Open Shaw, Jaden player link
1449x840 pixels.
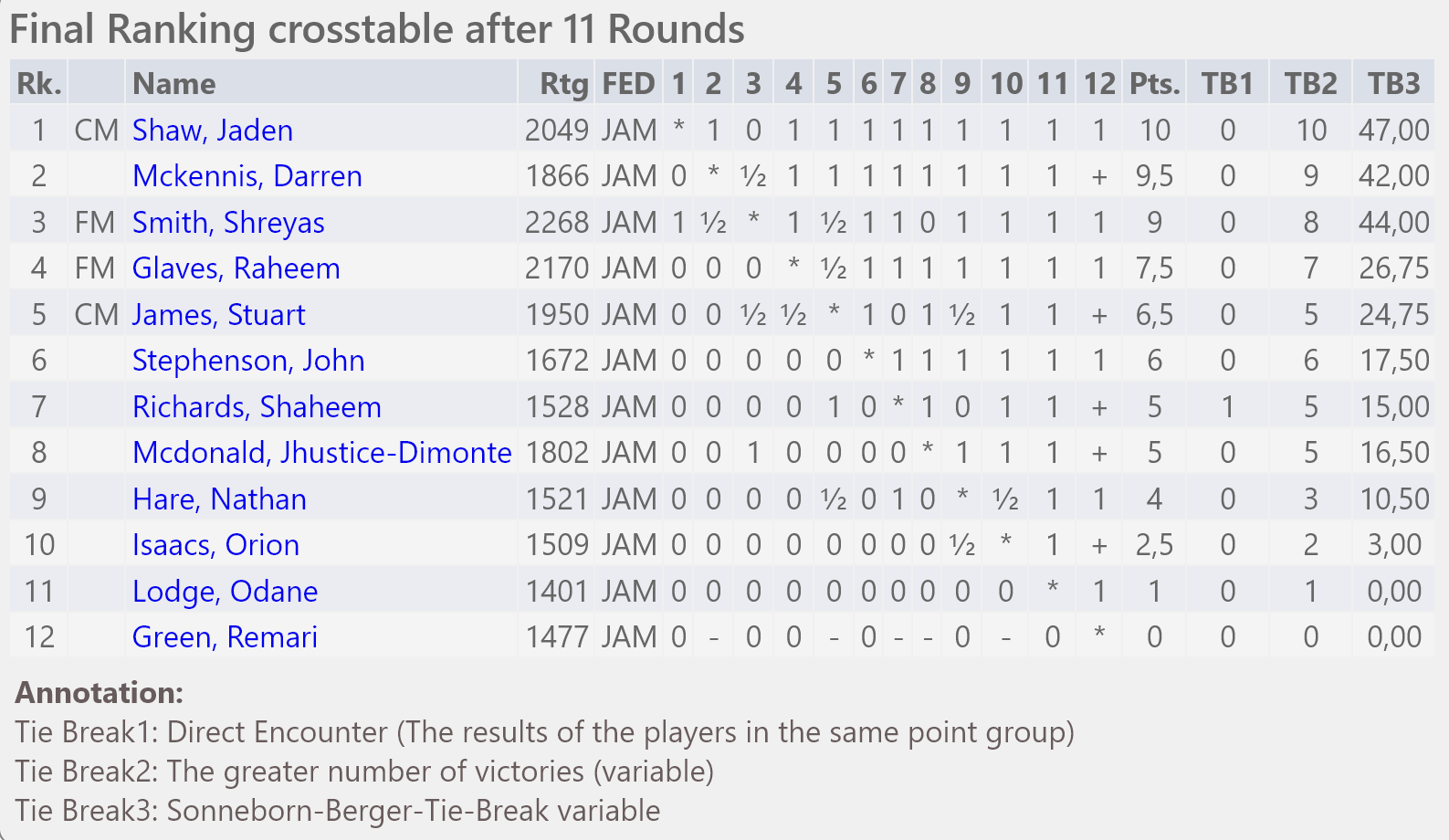[x=213, y=131]
